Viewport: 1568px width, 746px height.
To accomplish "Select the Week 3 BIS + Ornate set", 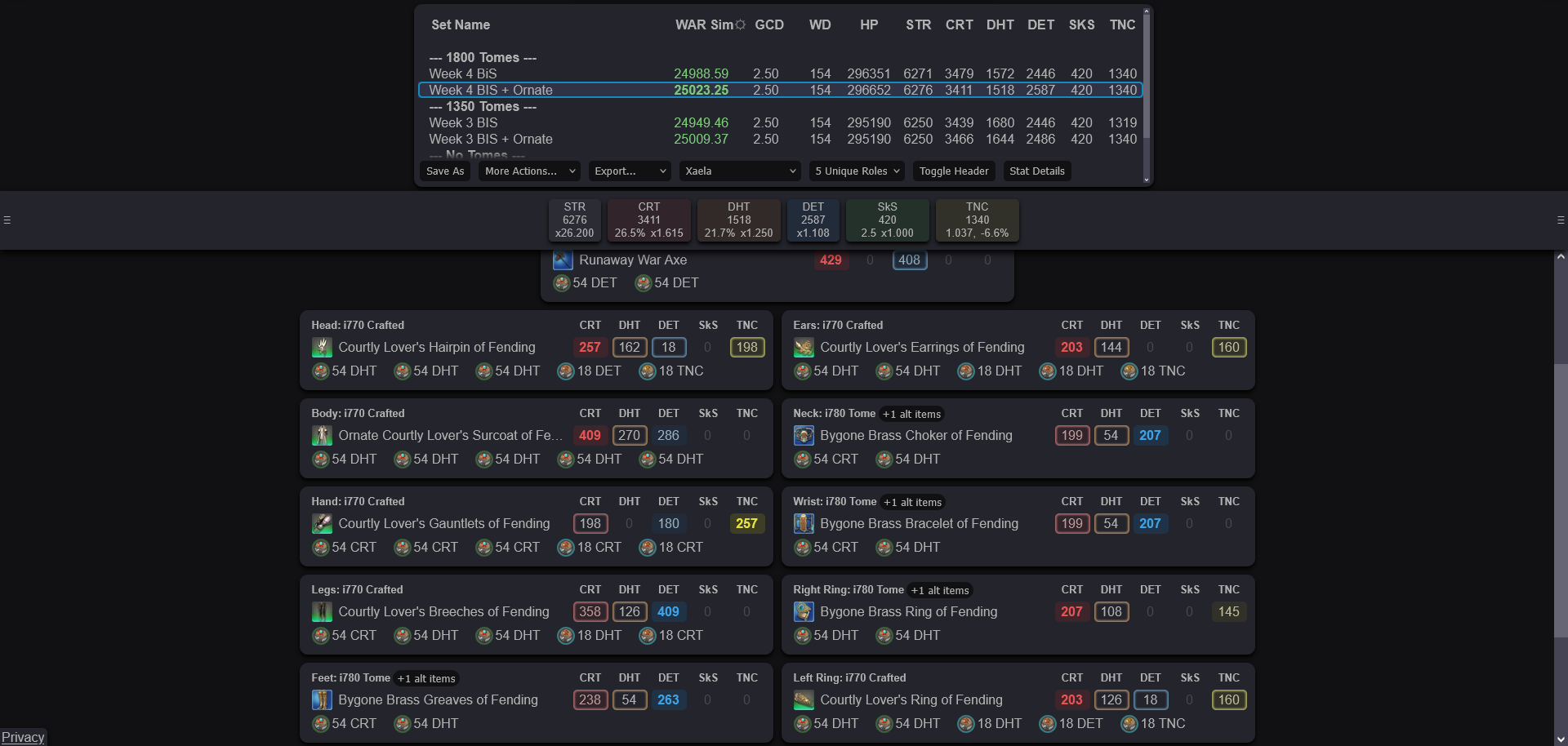I will point(780,140).
